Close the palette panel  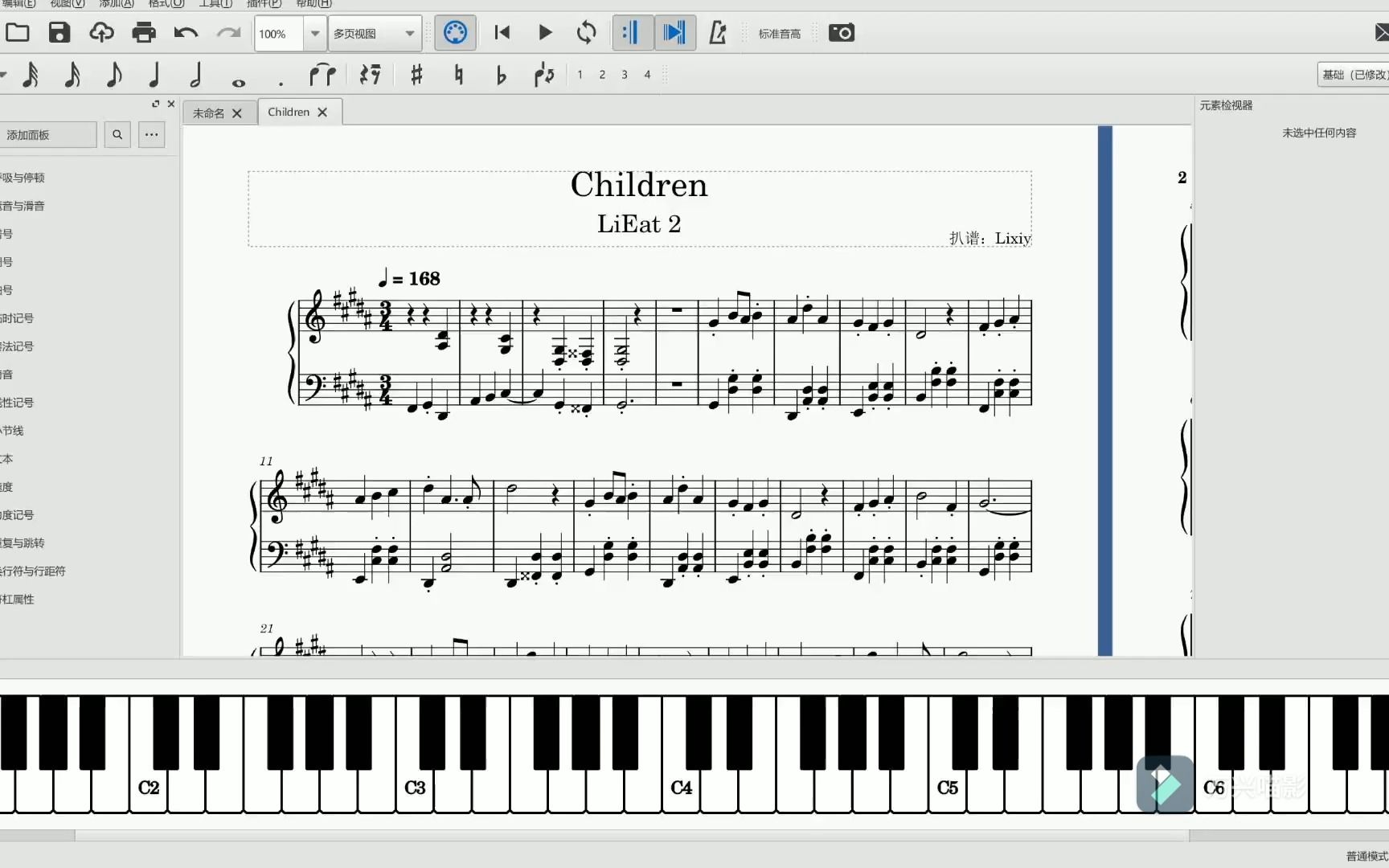point(171,104)
